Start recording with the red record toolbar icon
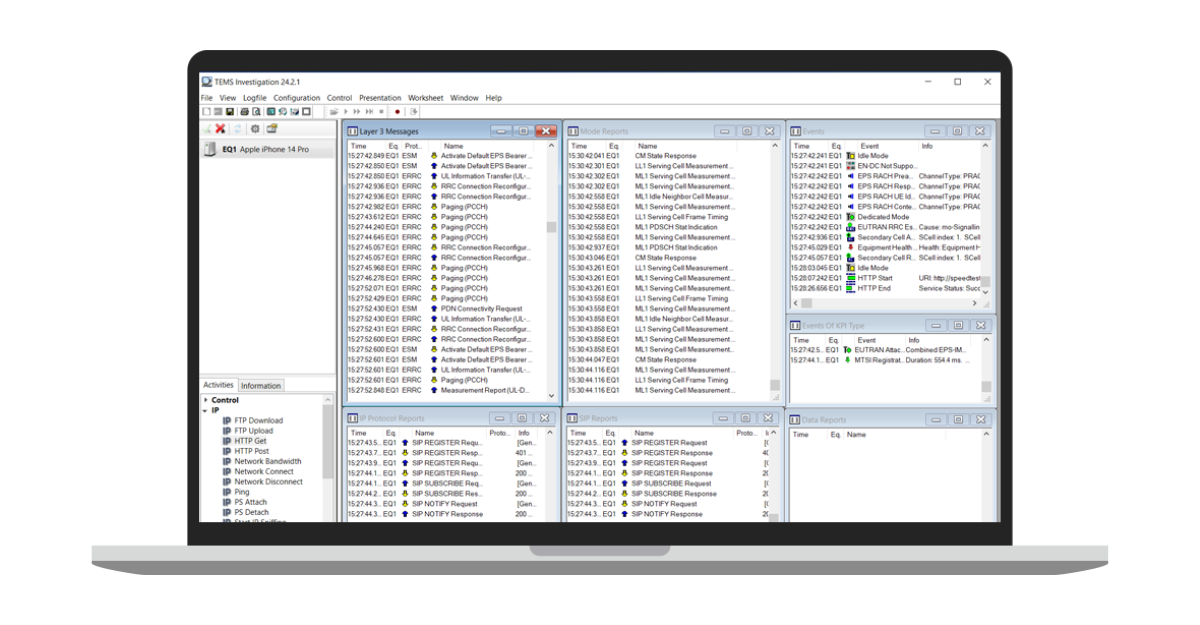Image resolution: width=1200 pixels, height=625 pixels. coord(397,111)
